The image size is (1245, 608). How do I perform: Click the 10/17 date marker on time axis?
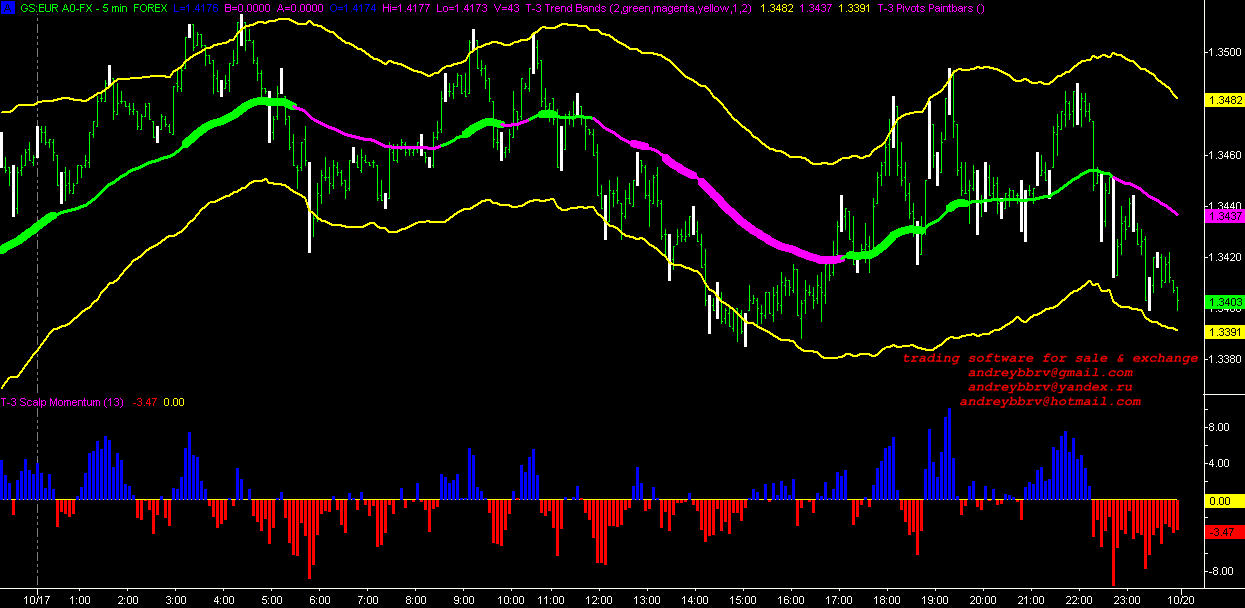(x=37, y=599)
